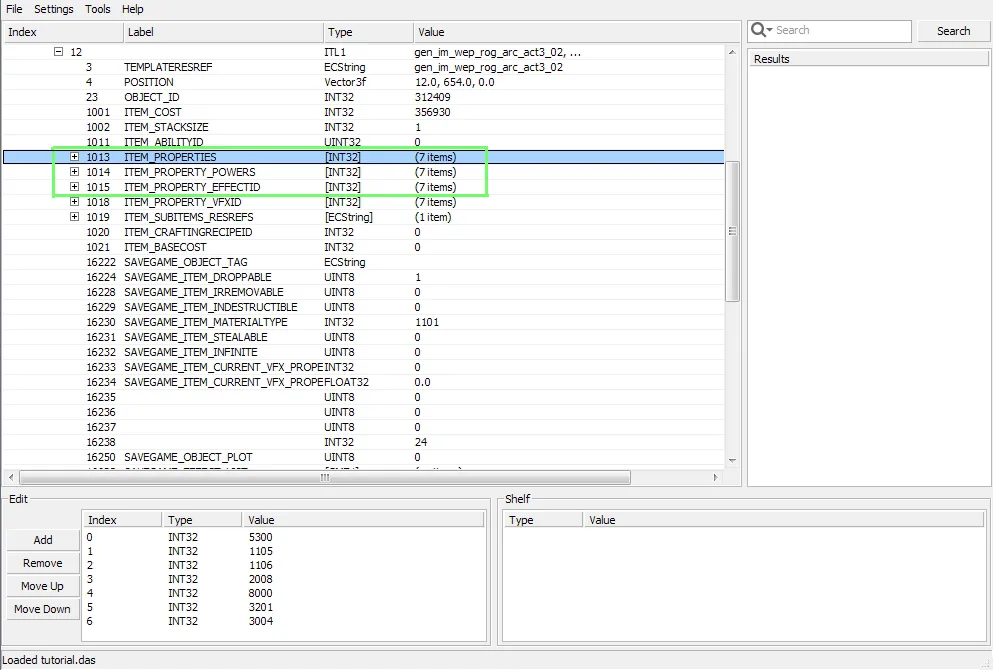
Task: Click the search magnifier icon
Action: 759,30
